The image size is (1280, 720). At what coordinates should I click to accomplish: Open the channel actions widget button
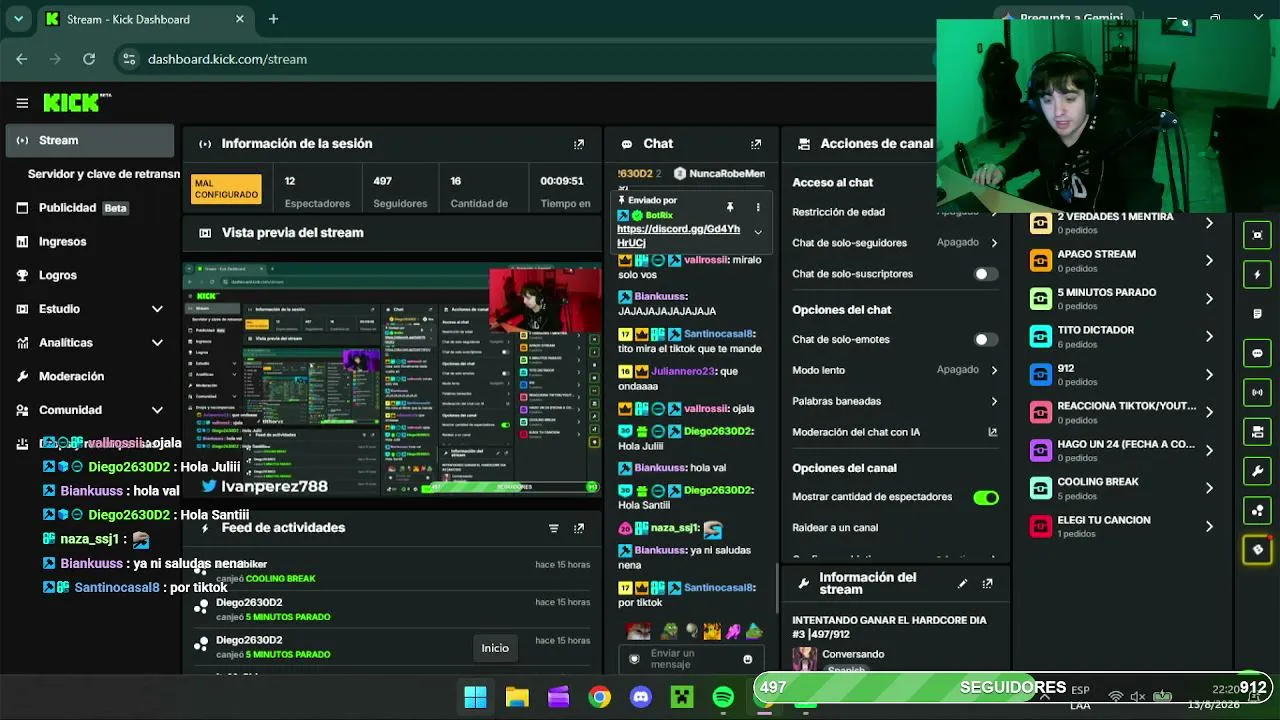click(x=1257, y=431)
